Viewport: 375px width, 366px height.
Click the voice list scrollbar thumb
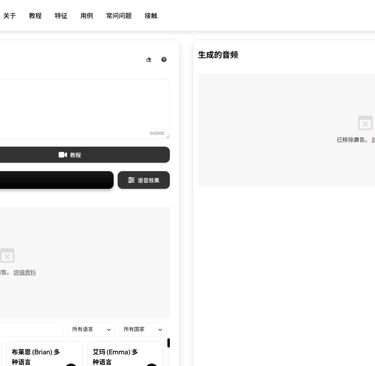(168, 343)
